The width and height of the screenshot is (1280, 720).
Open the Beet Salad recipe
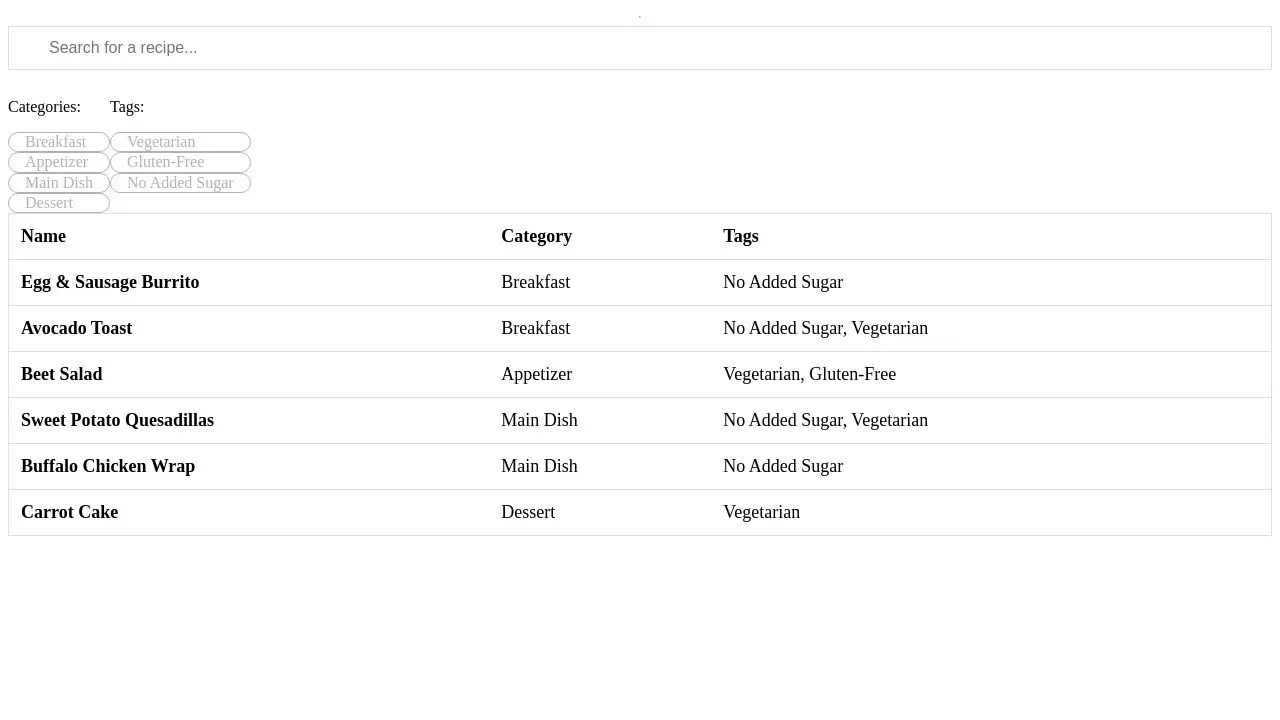[61, 374]
